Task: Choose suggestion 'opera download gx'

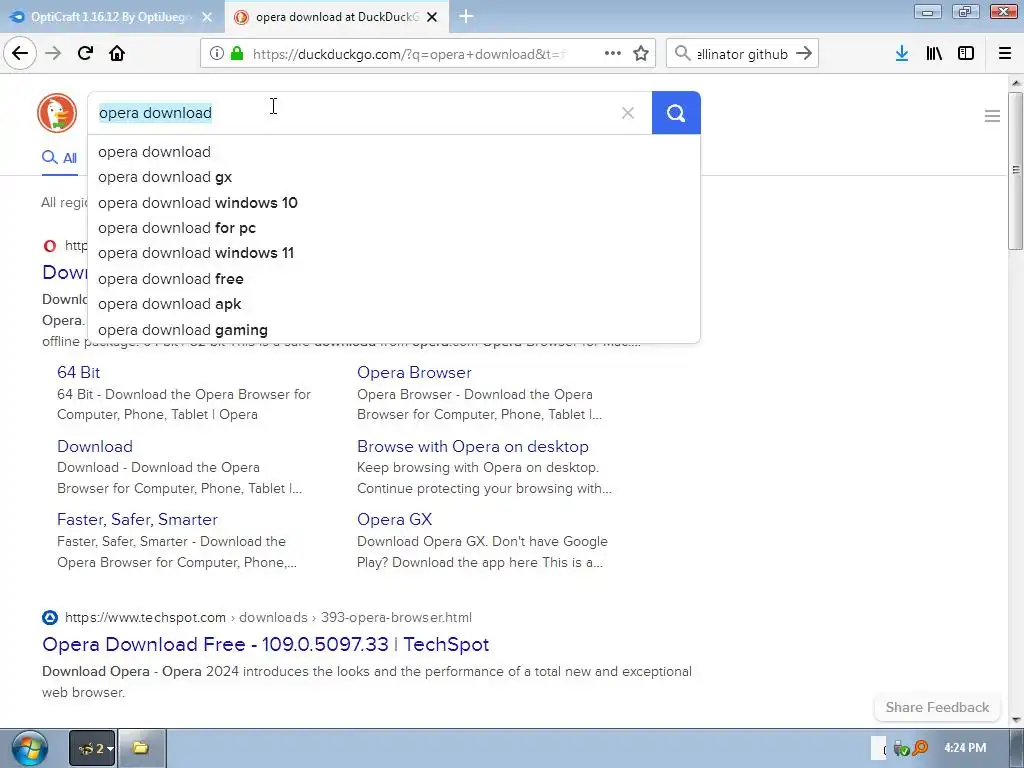Action: click(x=394, y=177)
